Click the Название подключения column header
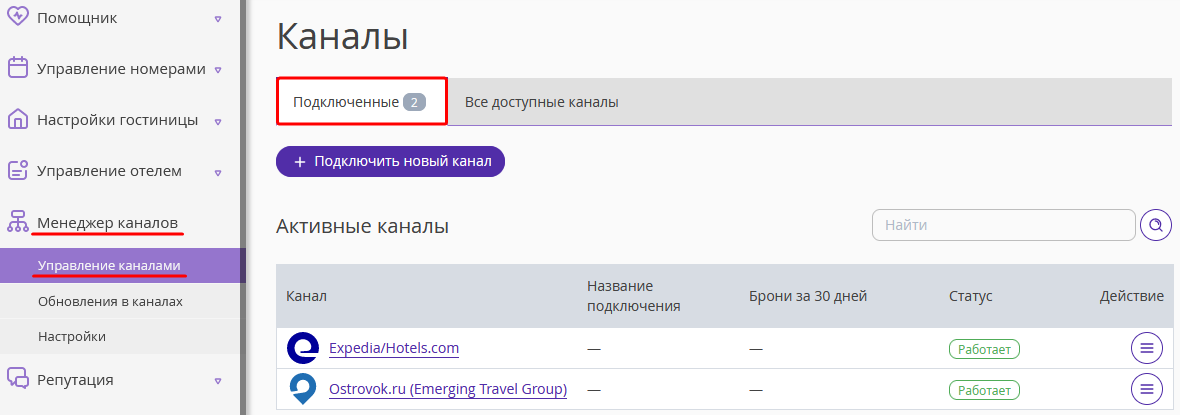 pyautogui.click(x=634, y=296)
